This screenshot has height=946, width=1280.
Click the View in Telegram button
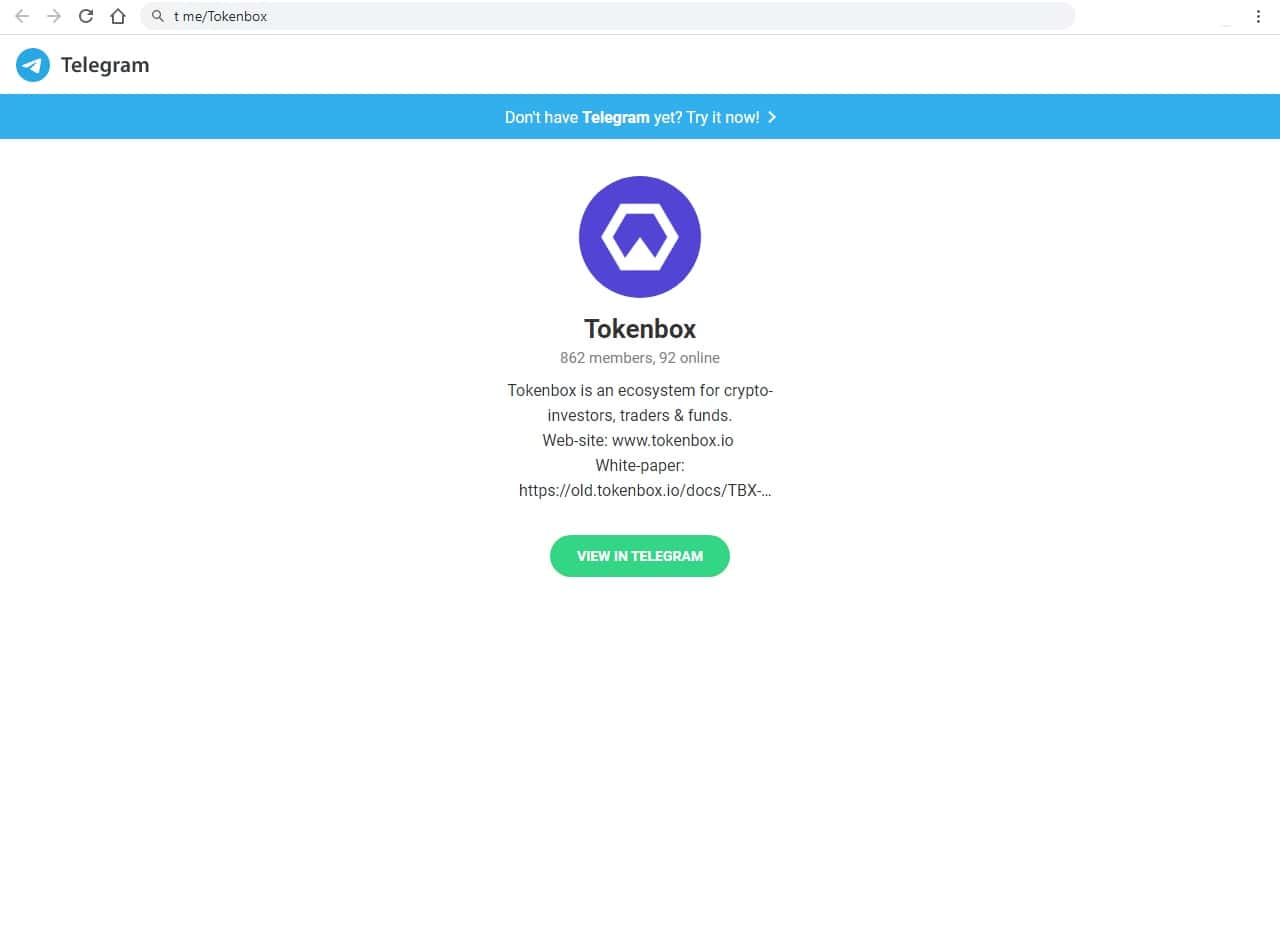point(640,556)
